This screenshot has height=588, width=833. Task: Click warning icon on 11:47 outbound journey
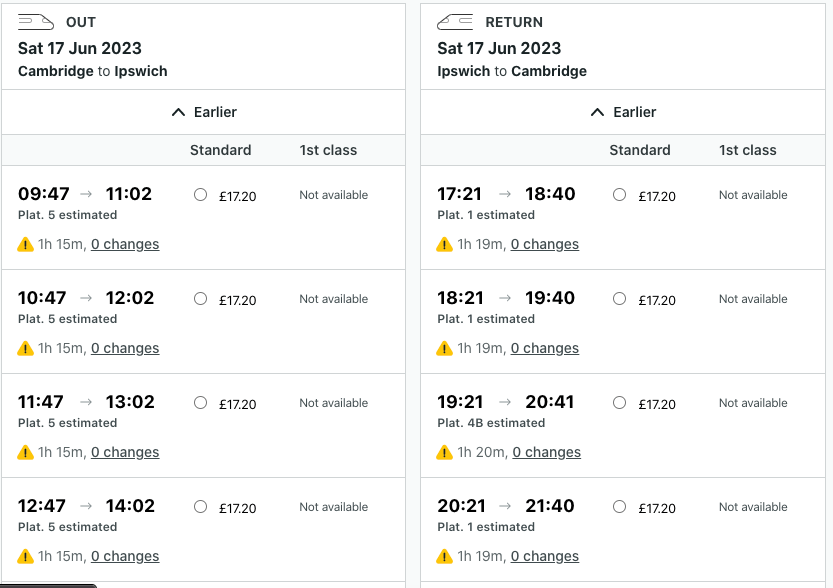25,452
